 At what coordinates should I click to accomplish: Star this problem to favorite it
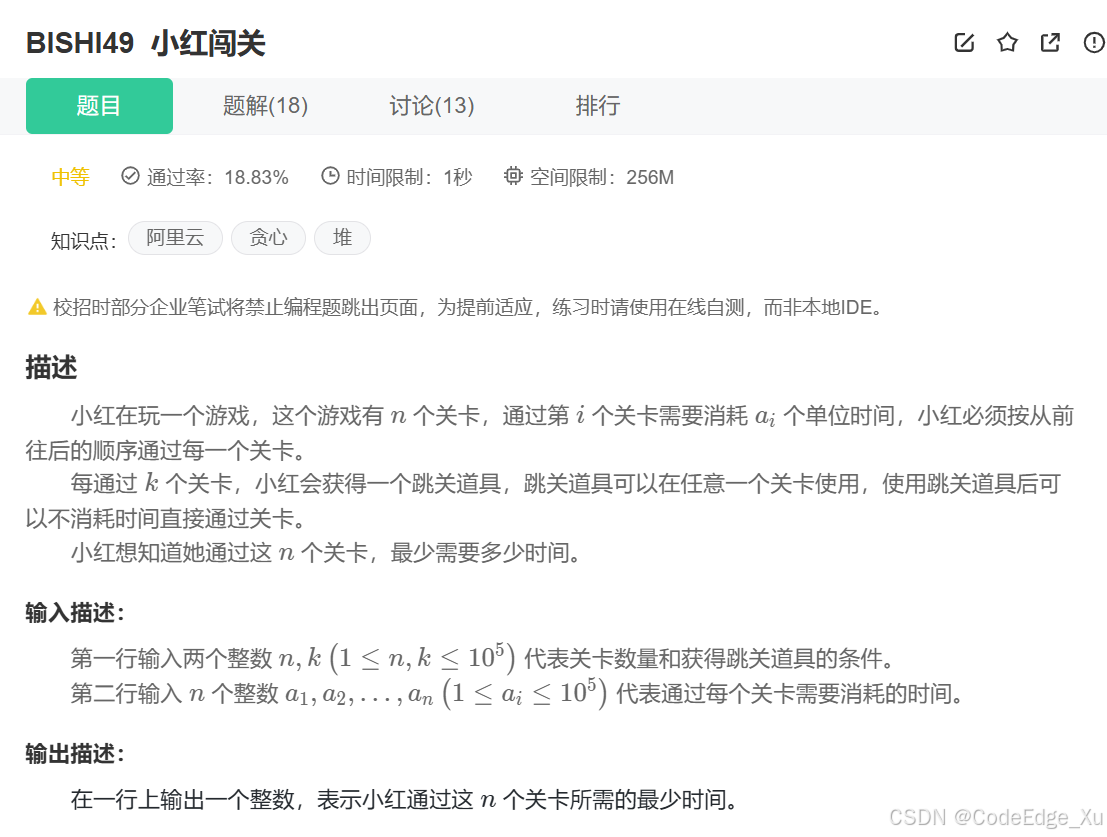[x=1007, y=42]
